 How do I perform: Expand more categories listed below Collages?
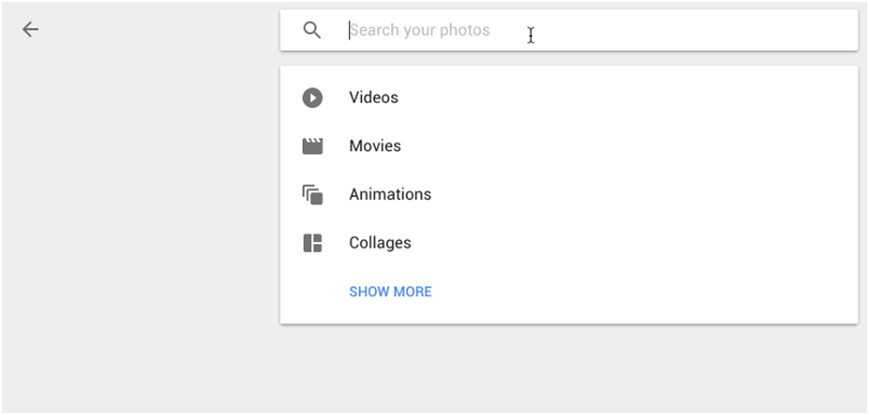(x=390, y=292)
